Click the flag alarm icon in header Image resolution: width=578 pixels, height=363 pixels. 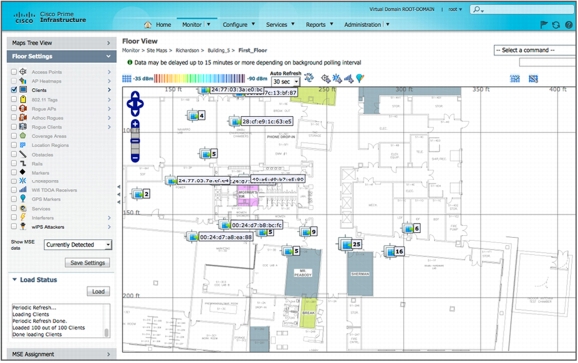[x=543, y=25]
